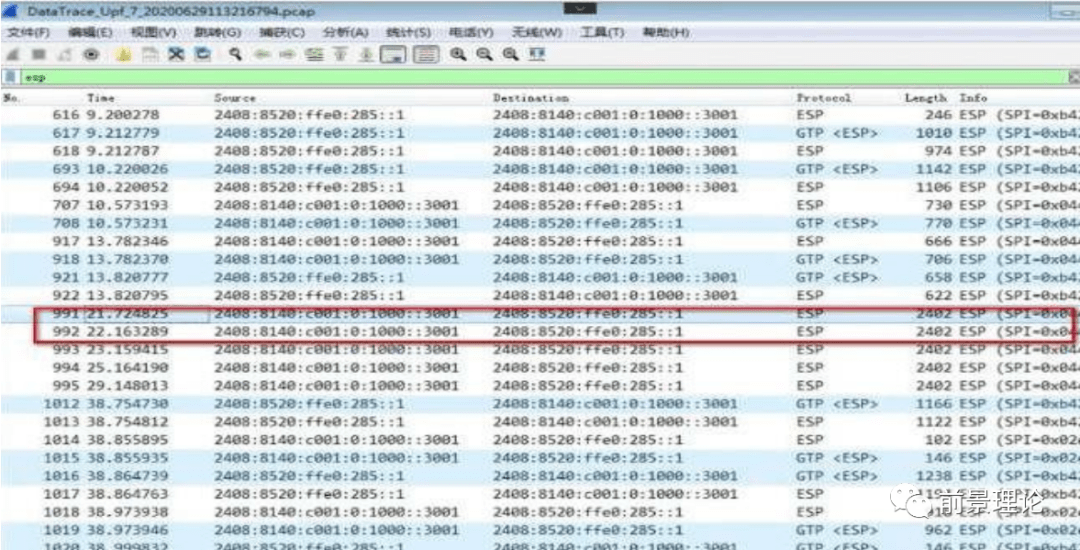
Task: Sort packets by the Protocol column header
Action: tap(823, 98)
